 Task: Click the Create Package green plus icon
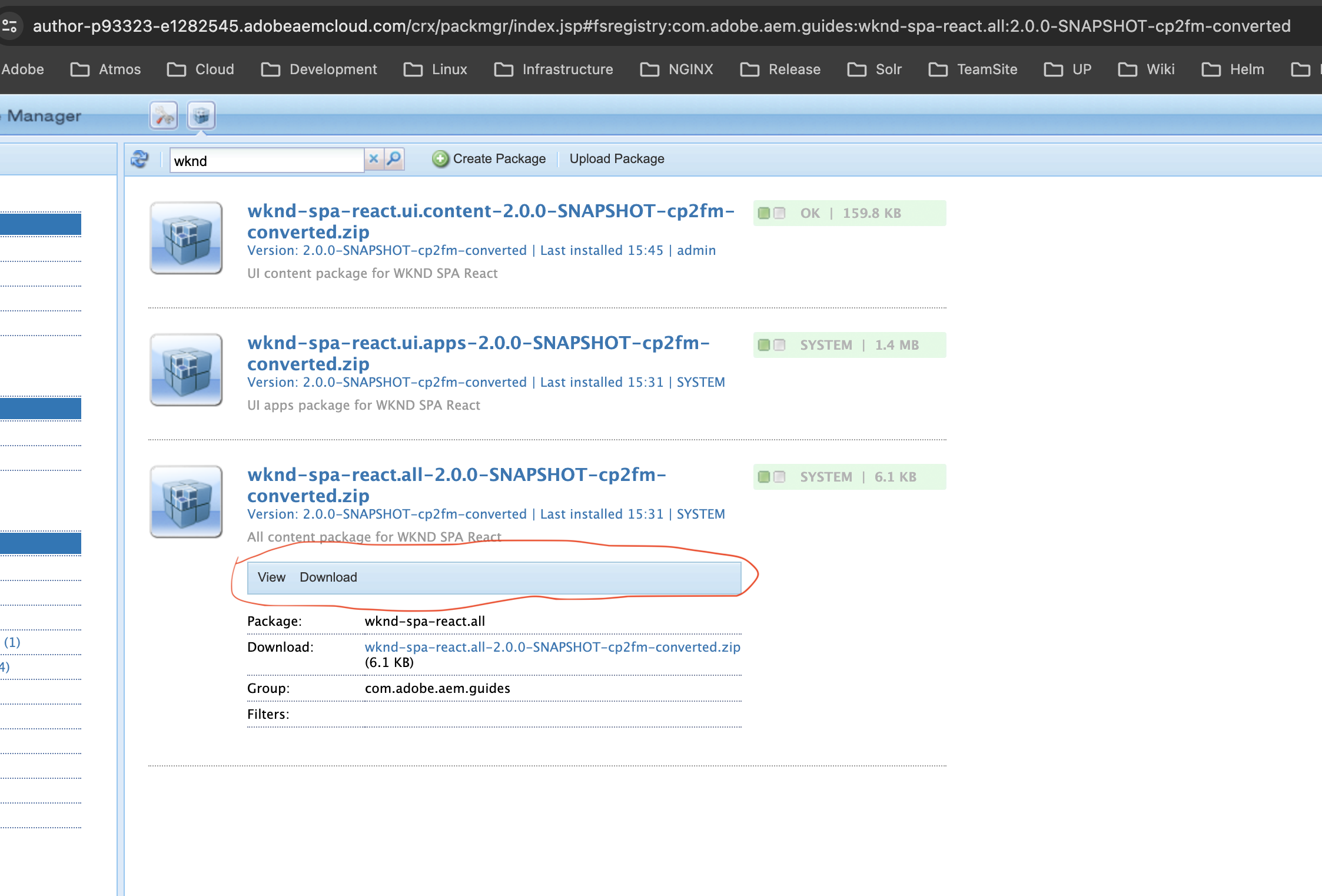440,158
